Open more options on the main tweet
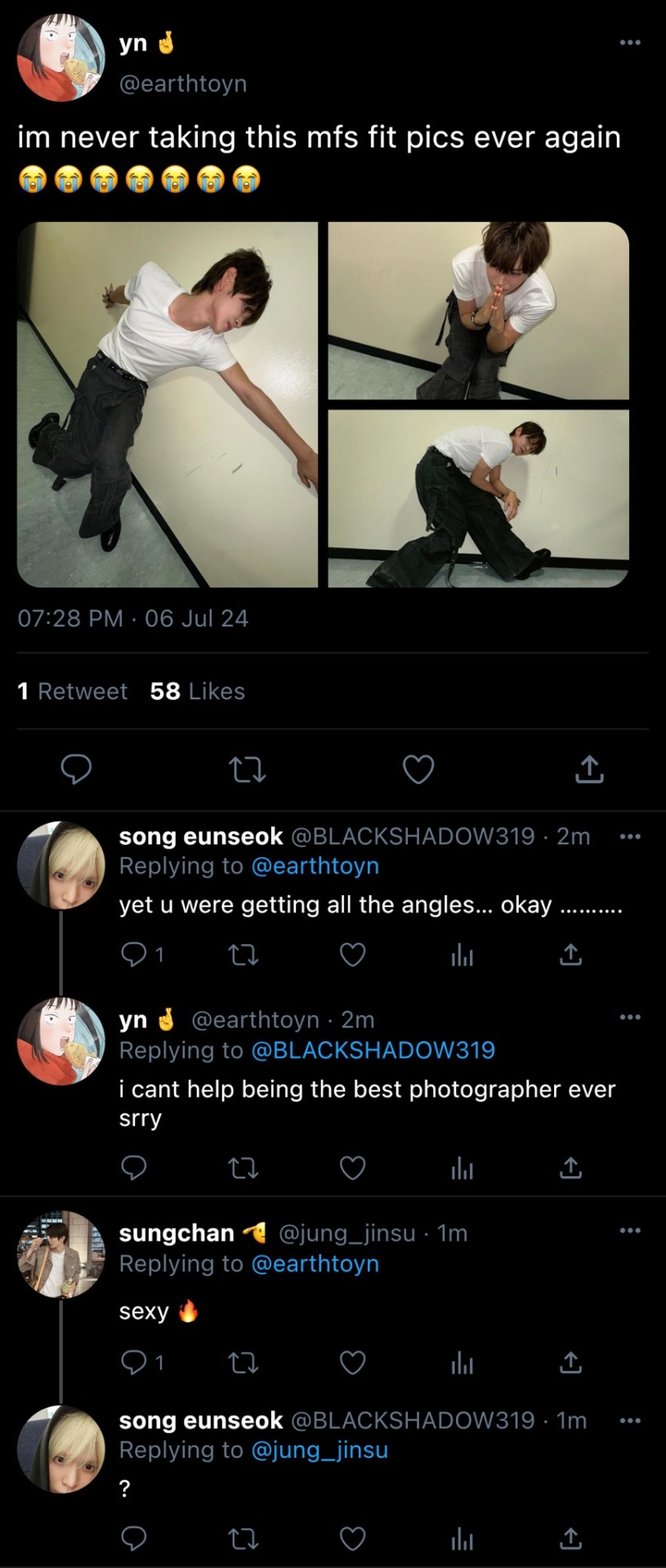The image size is (666, 1568). click(x=629, y=42)
